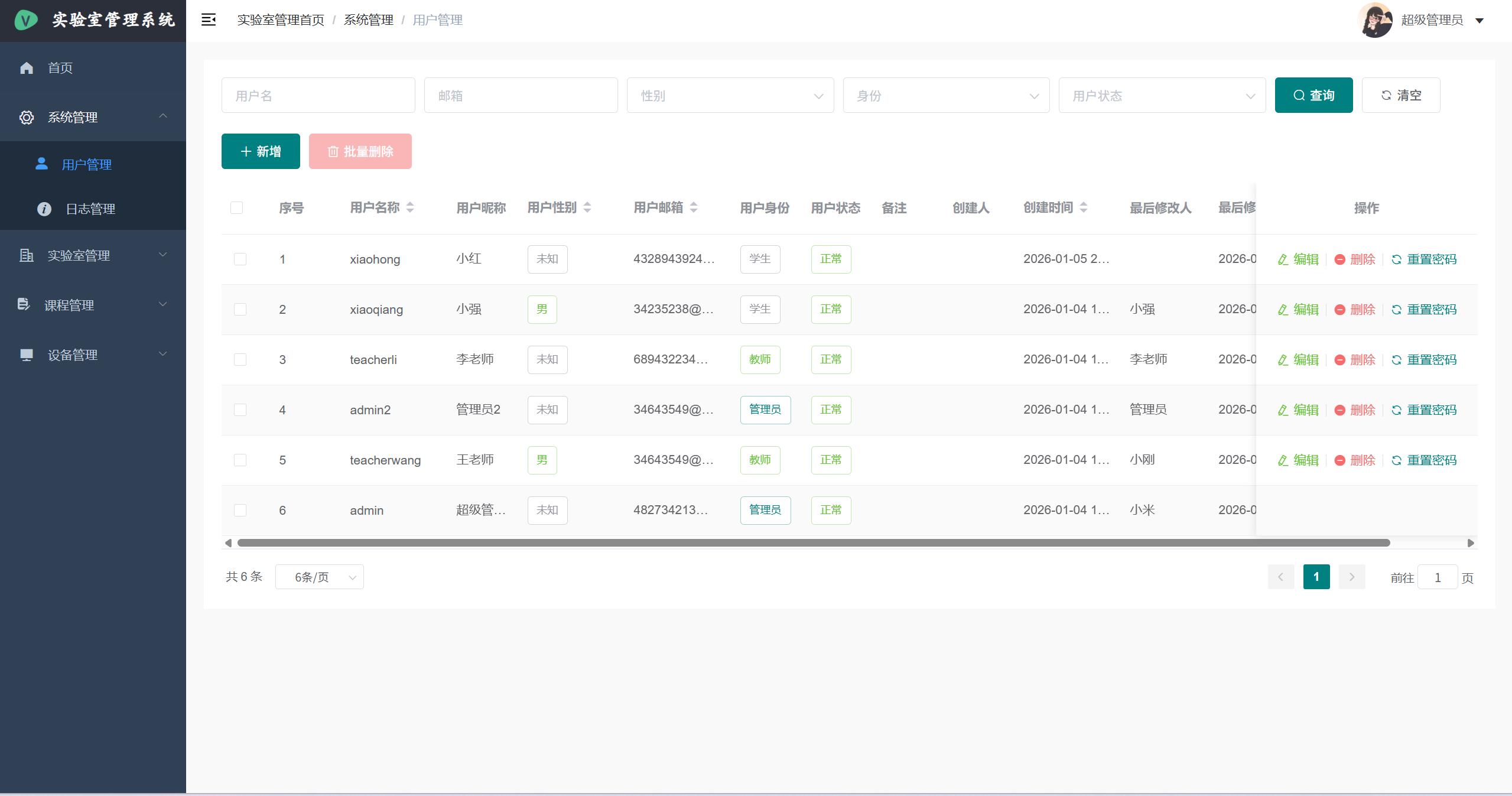
Task: Click the sidebar collapse hamburger icon
Action: pos(208,20)
